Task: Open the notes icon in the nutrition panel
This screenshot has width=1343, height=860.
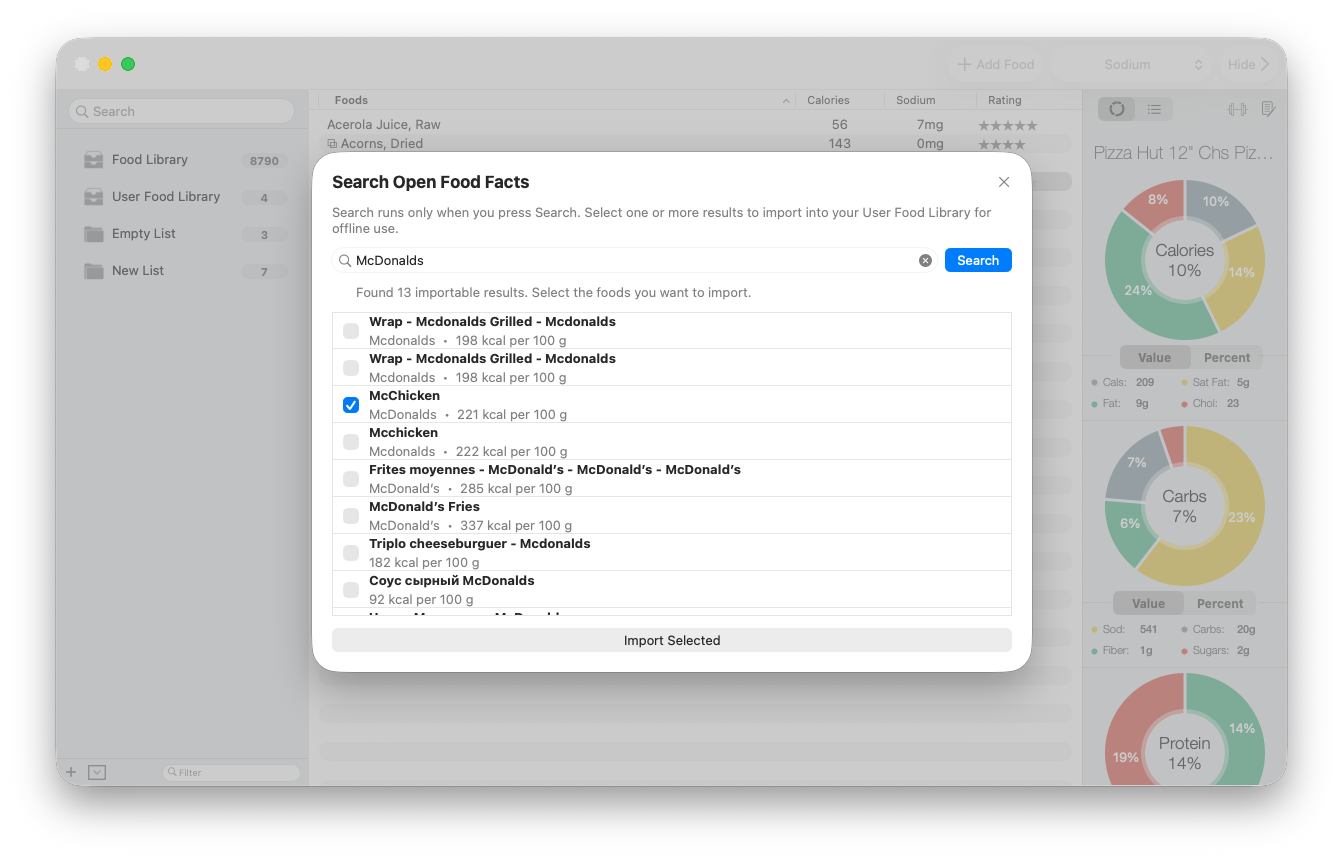Action: [1269, 109]
